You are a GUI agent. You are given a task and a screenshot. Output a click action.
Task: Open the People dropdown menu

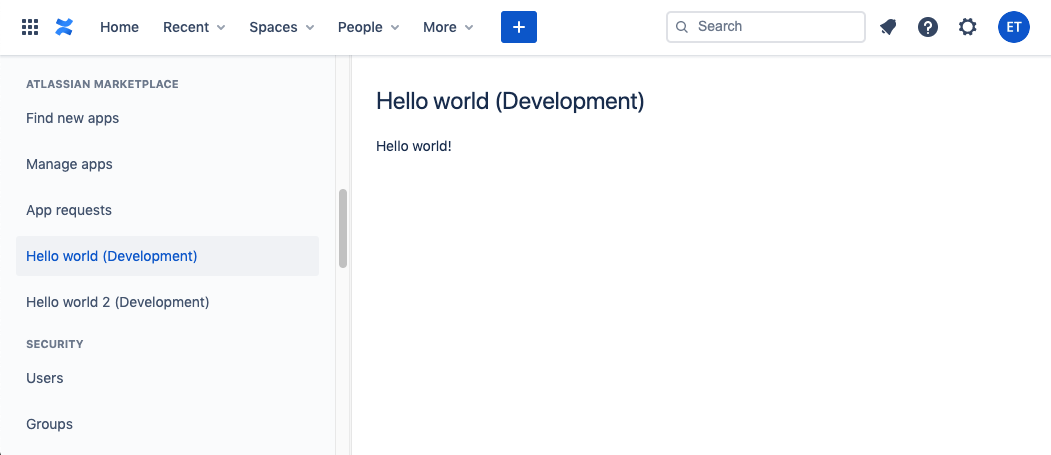(369, 27)
